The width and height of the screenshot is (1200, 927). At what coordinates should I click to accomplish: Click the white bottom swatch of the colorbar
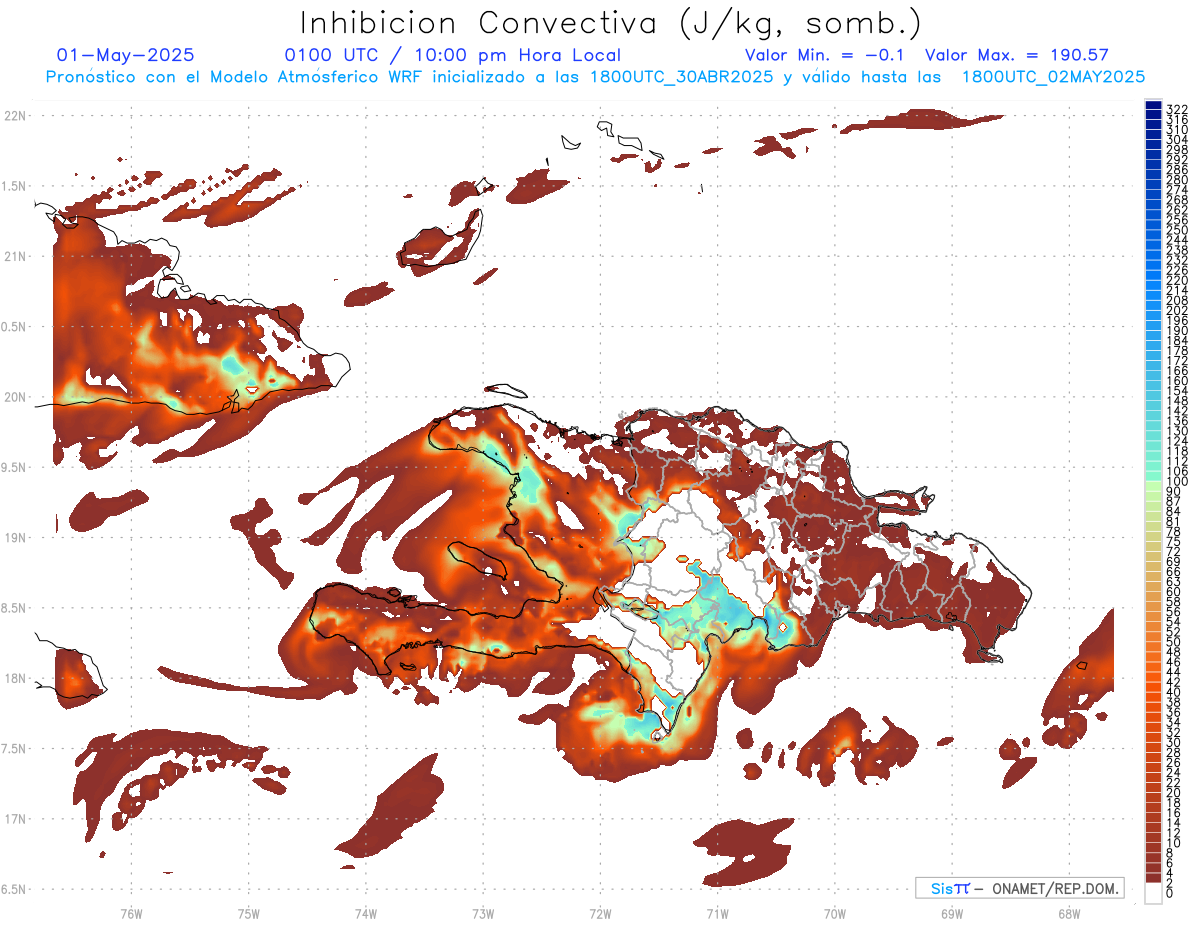[1153, 892]
